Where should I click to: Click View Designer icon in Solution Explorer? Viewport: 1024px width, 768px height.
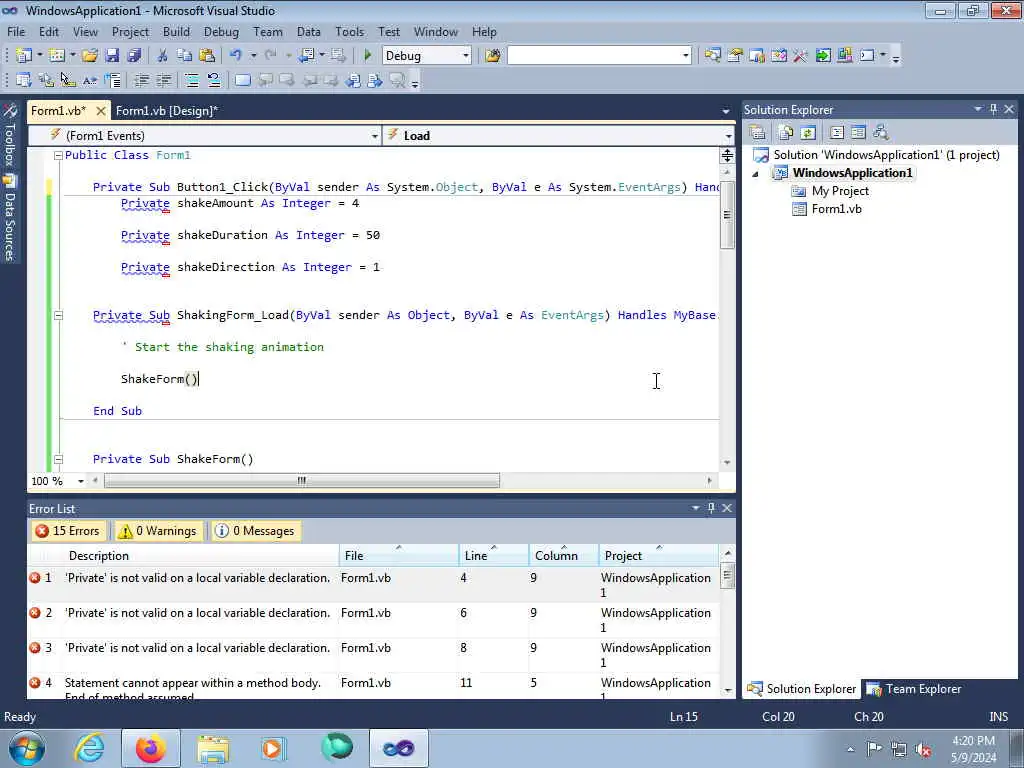[x=858, y=133]
